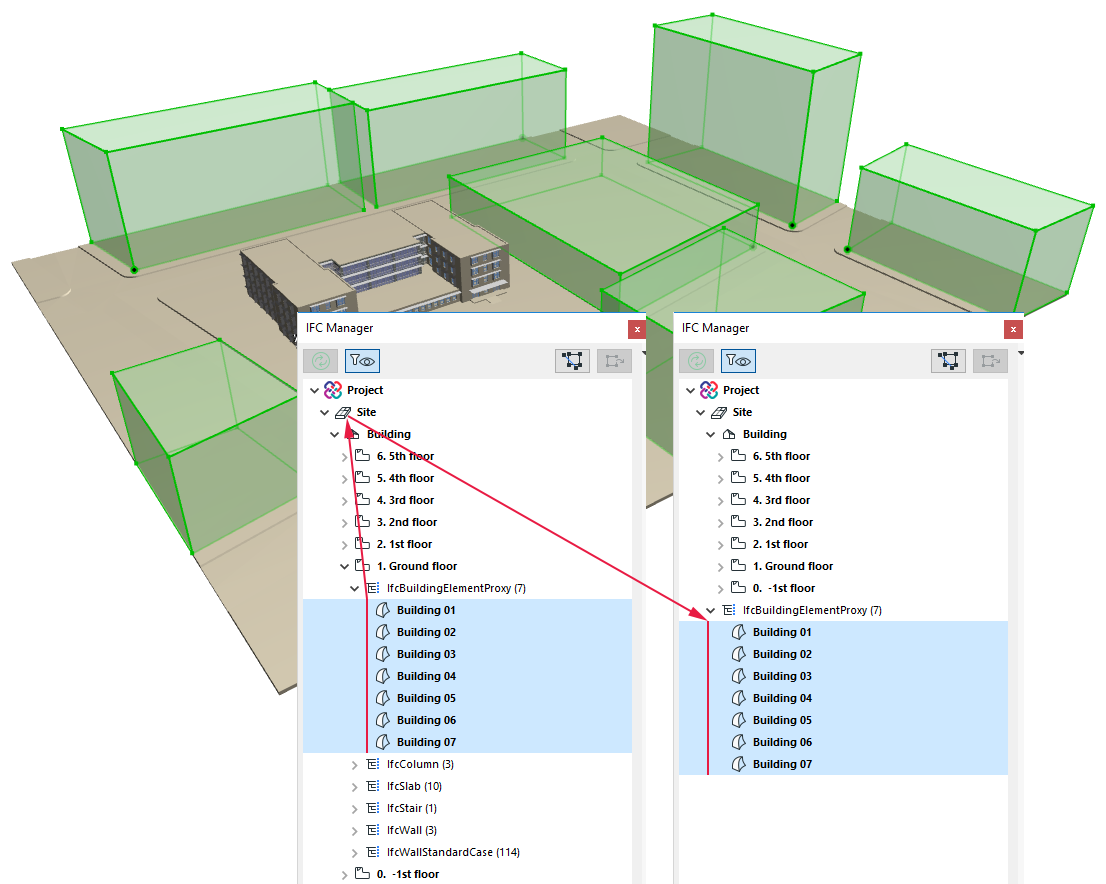The width and height of the screenshot is (1106, 884).
Task: Expand 1. Ground floor in right IFC Manager
Action: pyautogui.click(x=720, y=567)
